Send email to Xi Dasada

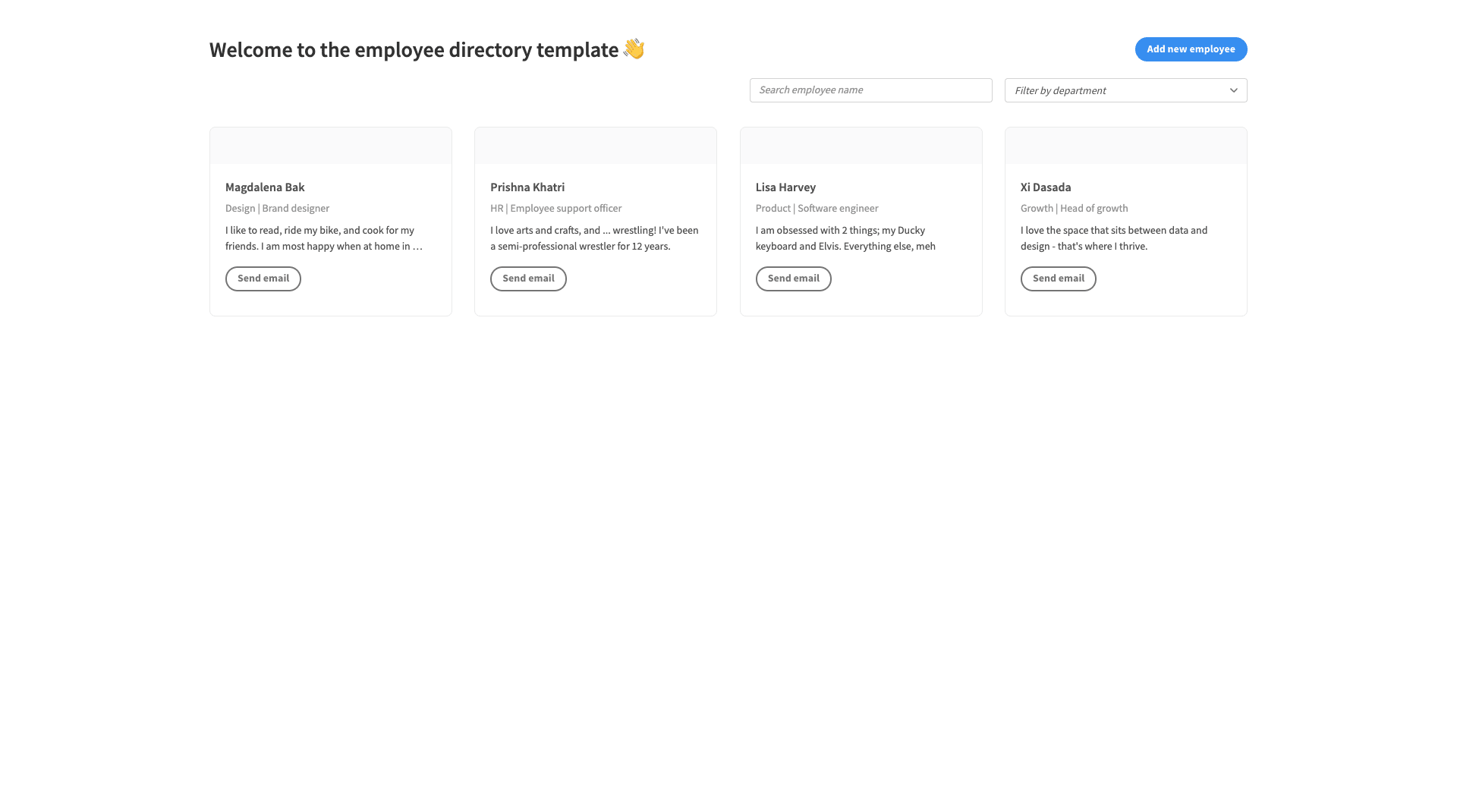tap(1058, 279)
